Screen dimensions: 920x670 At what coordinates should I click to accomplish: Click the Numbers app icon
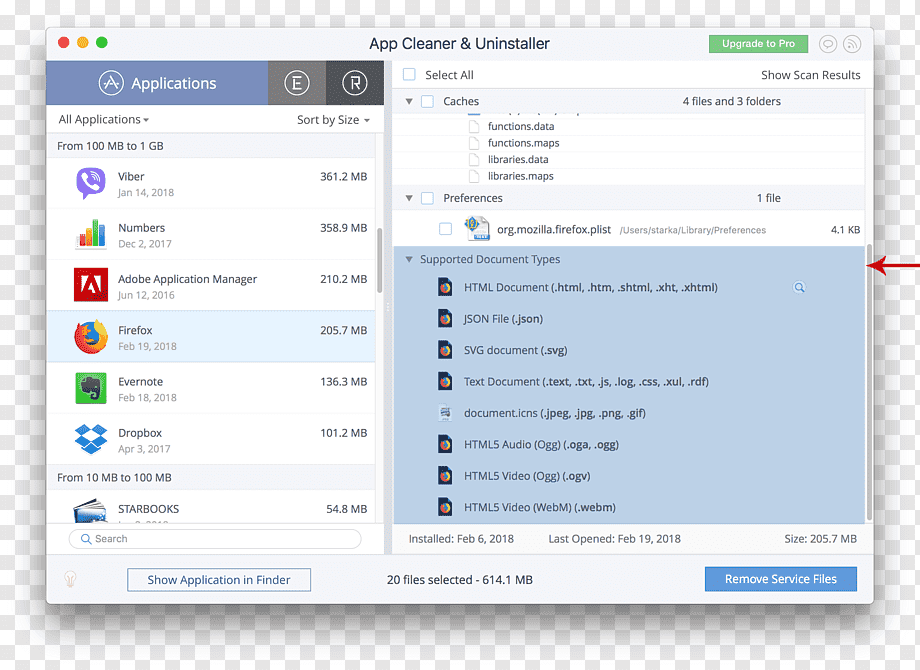pyautogui.click(x=90, y=234)
